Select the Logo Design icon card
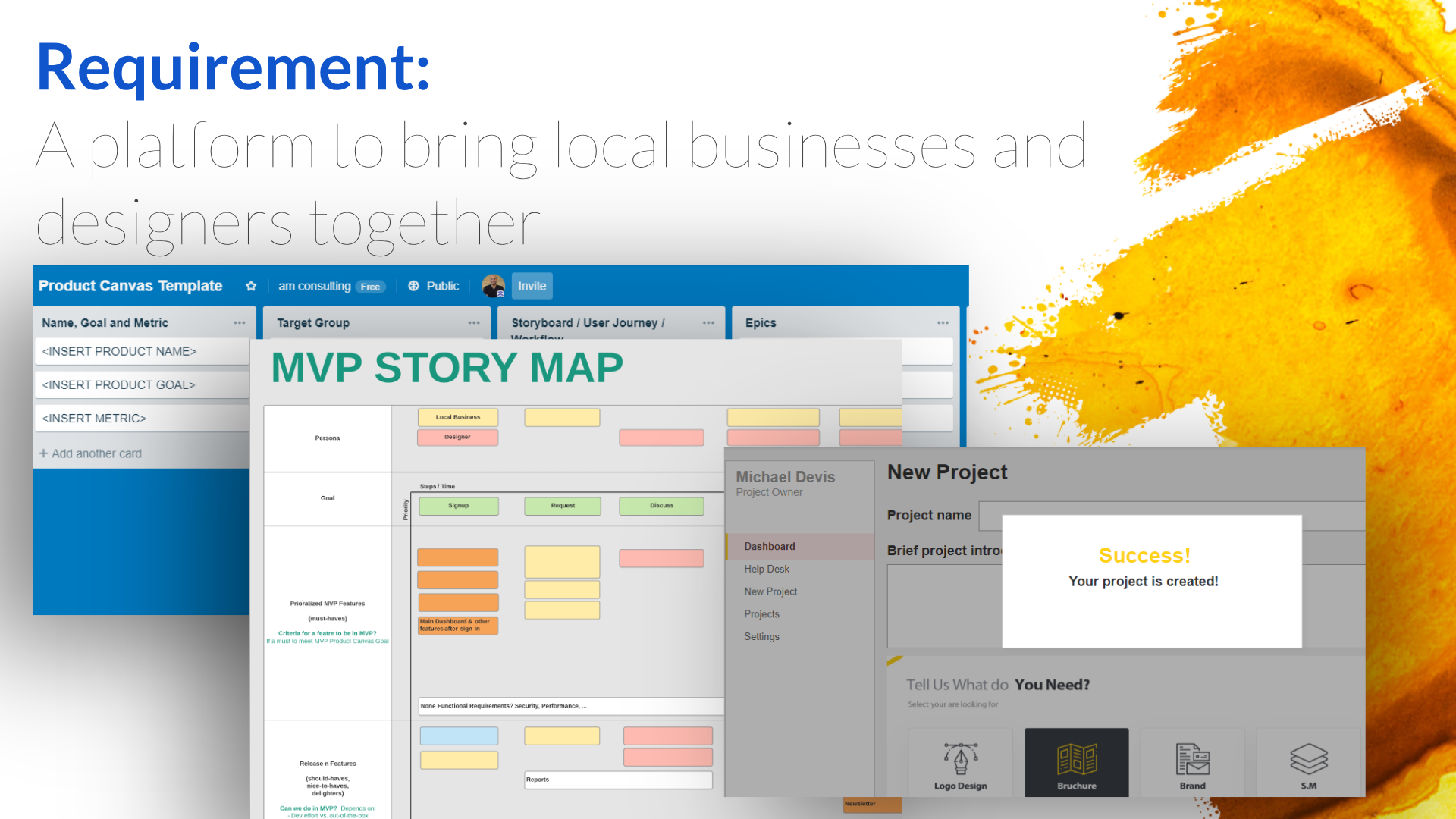 [x=960, y=763]
